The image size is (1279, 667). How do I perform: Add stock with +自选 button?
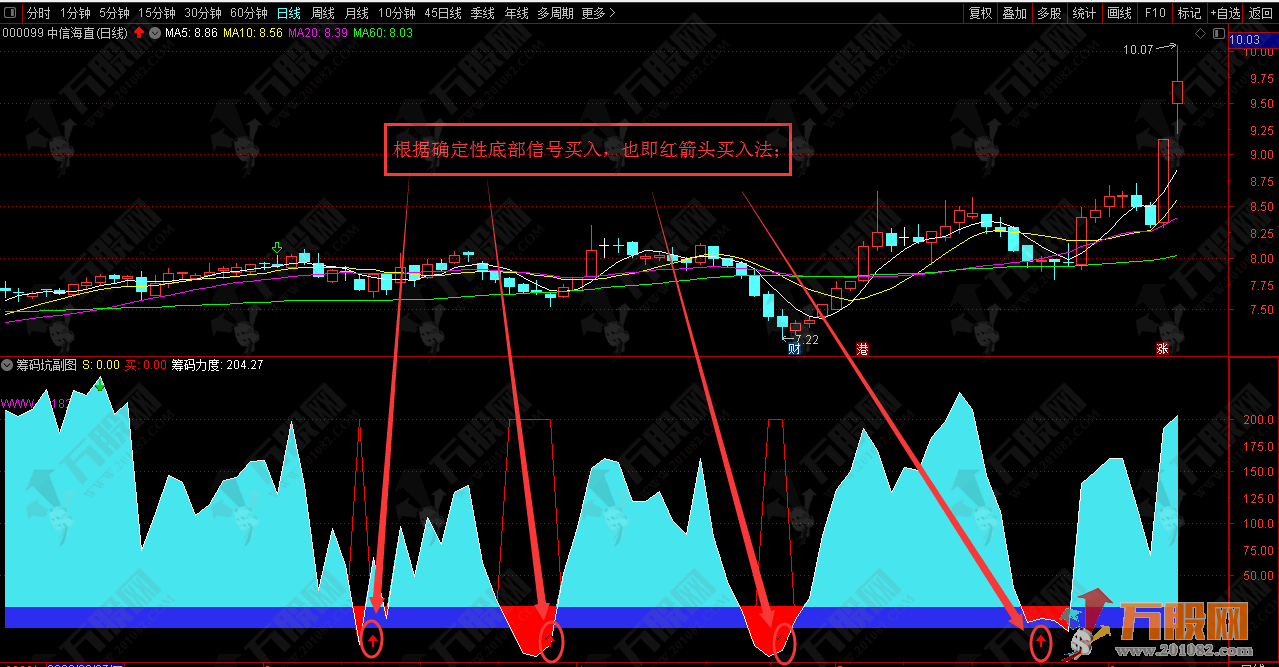coord(1225,13)
